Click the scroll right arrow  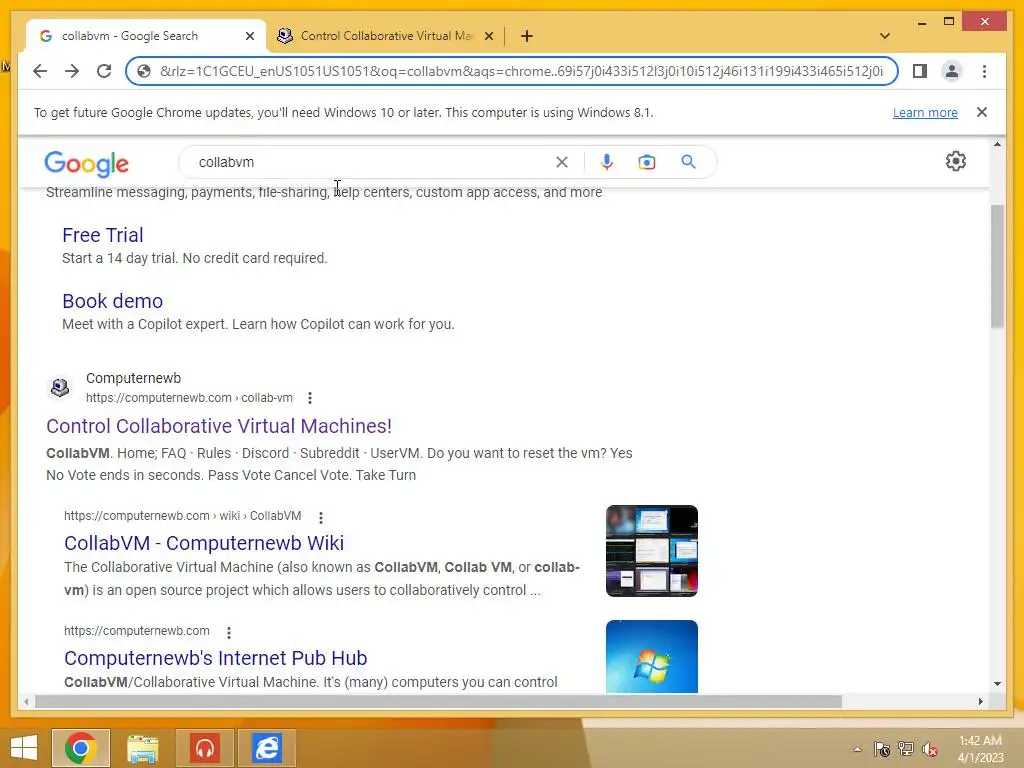pyautogui.click(x=980, y=701)
